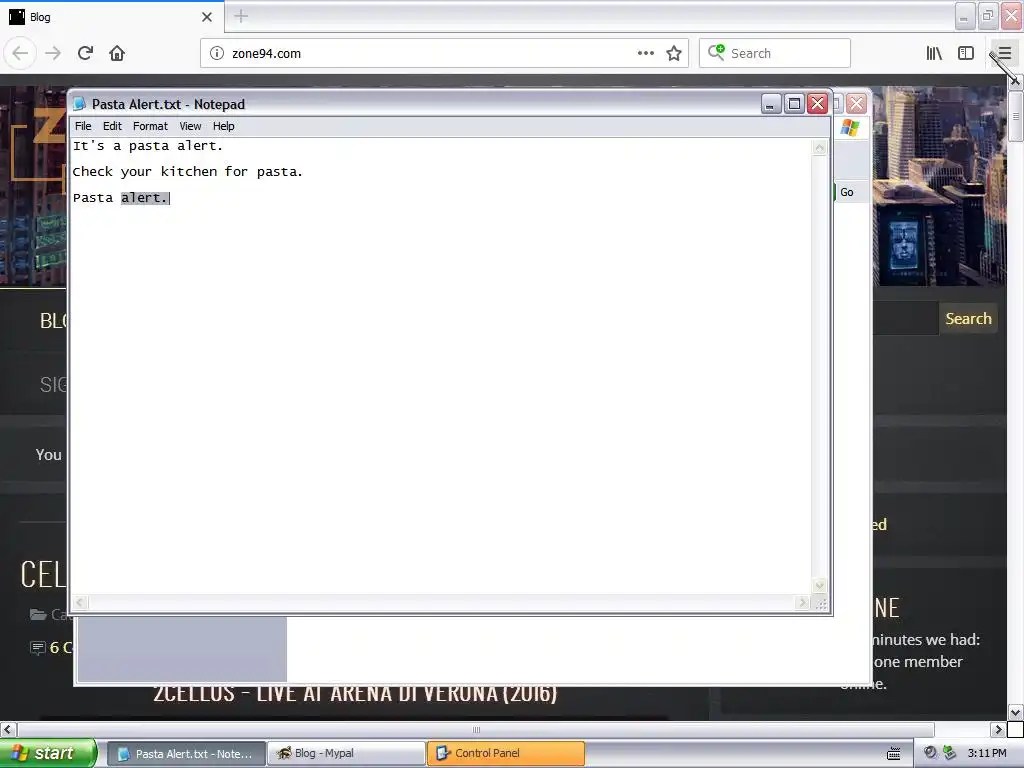1024x768 pixels.
Task: Switch to Pasta Alert.txt taskbar button
Action: pos(185,754)
